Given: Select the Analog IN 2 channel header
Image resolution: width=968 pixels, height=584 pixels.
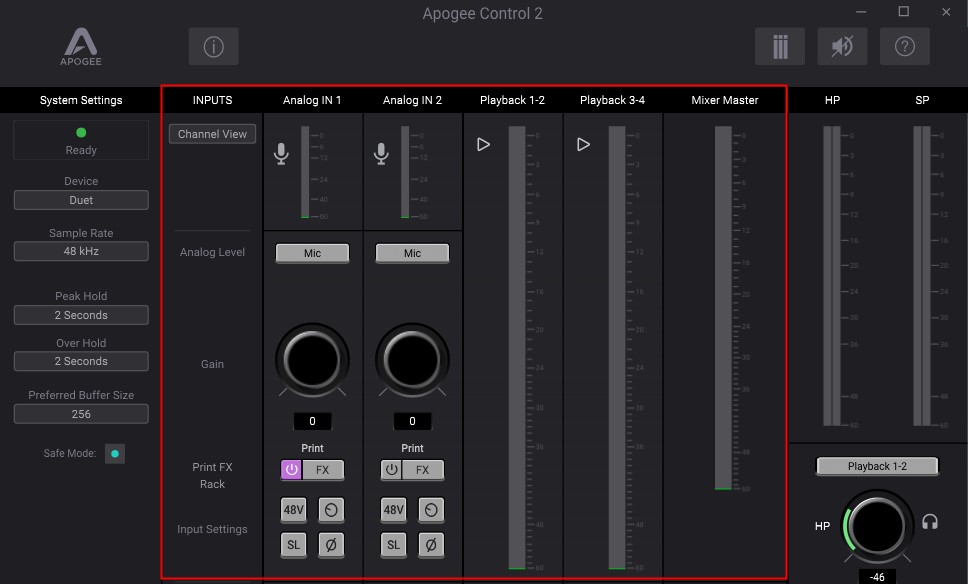Looking at the screenshot, I should (x=412, y=100).
